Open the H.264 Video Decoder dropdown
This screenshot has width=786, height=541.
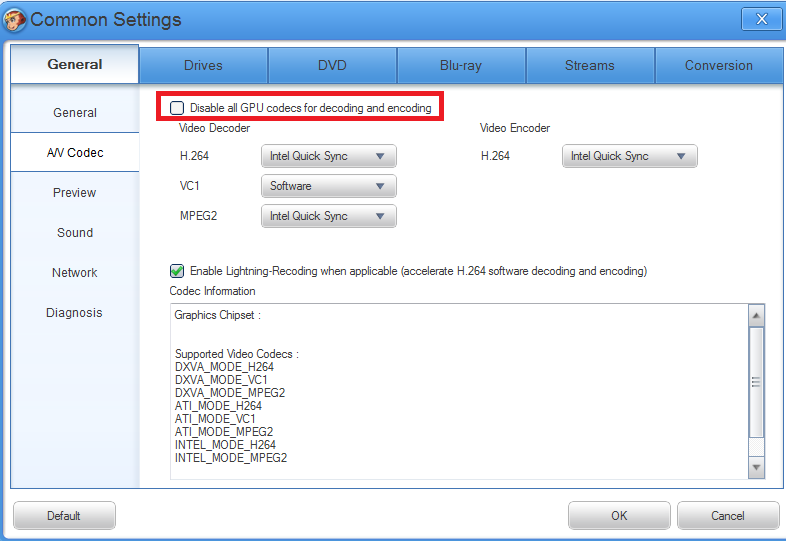click(x=329, y=156)
